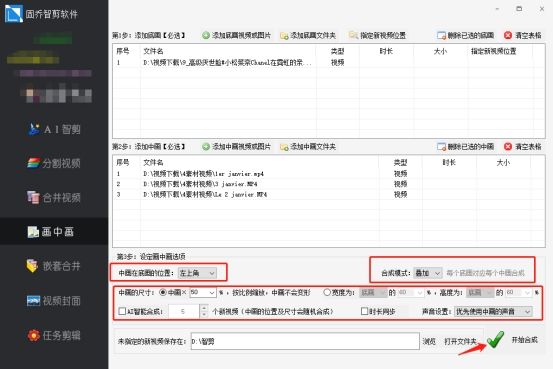The image size is (553, 369).
Task: Open the height percentage dropdown after 高度为
Action: coord(518,292)
